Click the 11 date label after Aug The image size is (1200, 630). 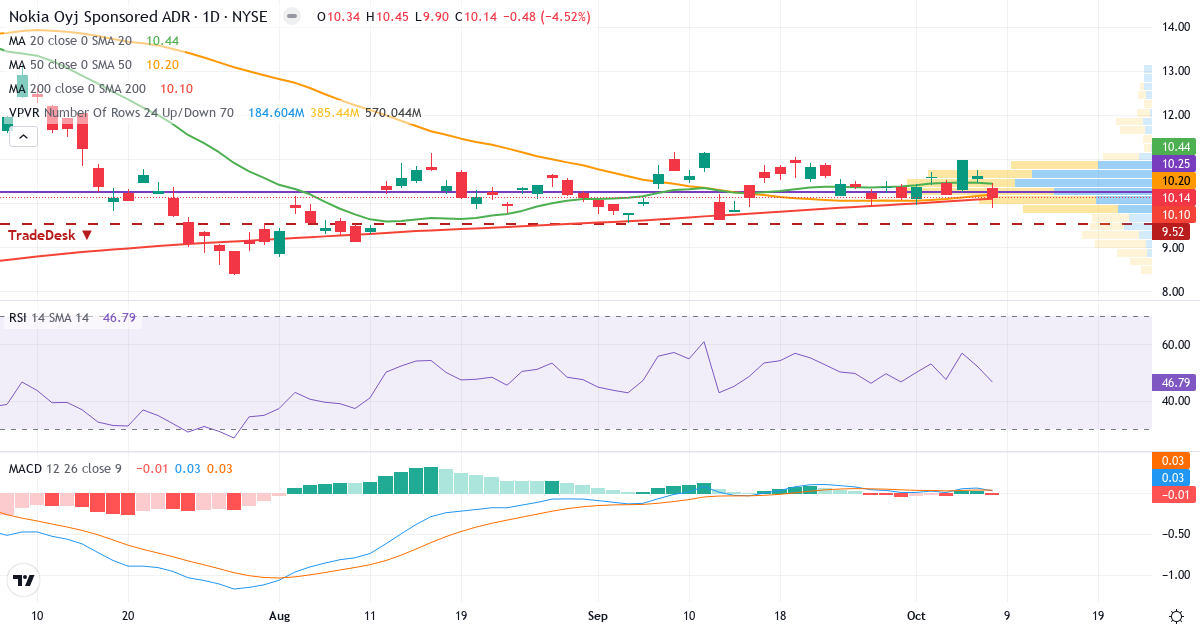(x=370, y=616)
